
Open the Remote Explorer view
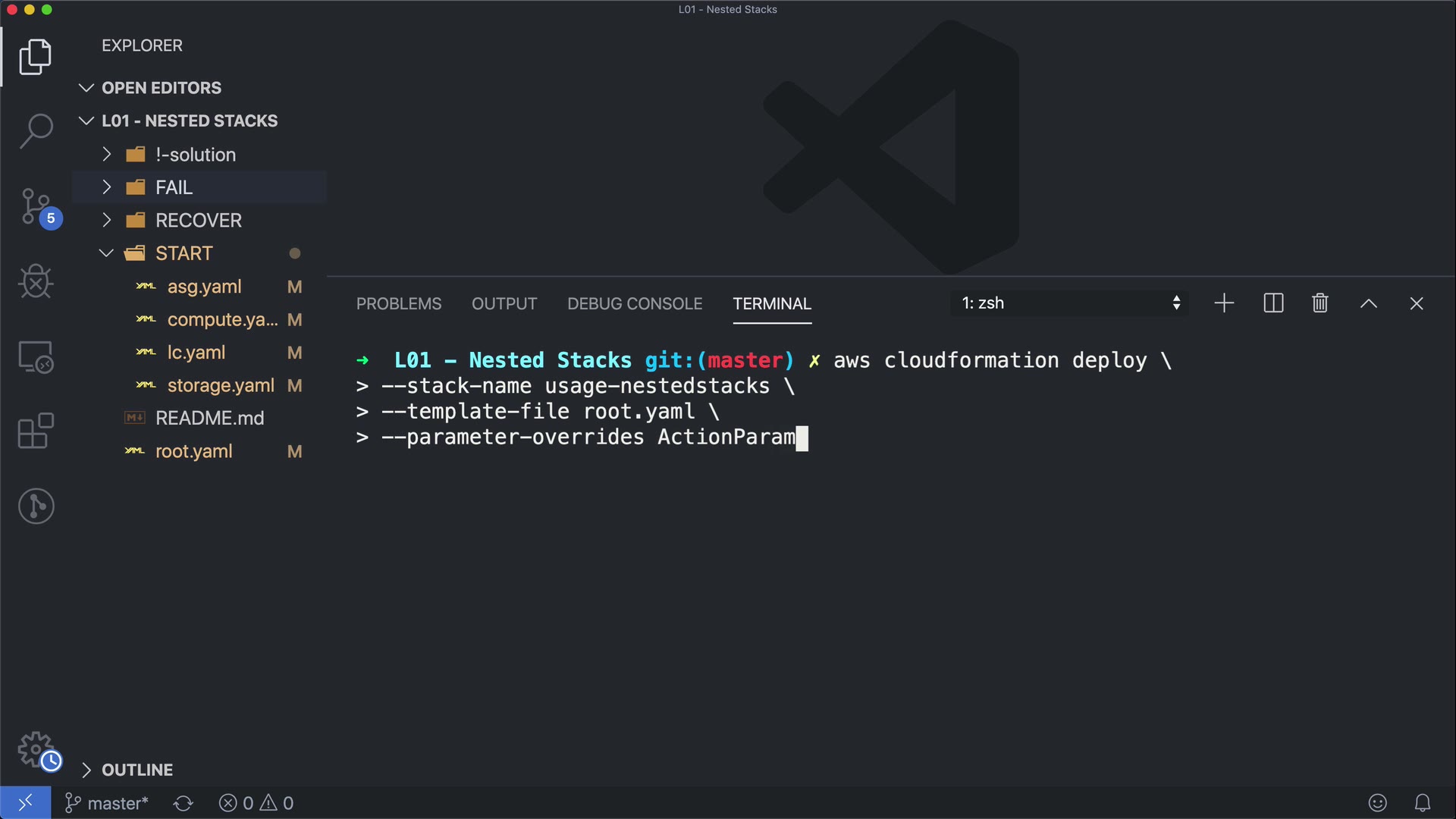pos(36,356)
